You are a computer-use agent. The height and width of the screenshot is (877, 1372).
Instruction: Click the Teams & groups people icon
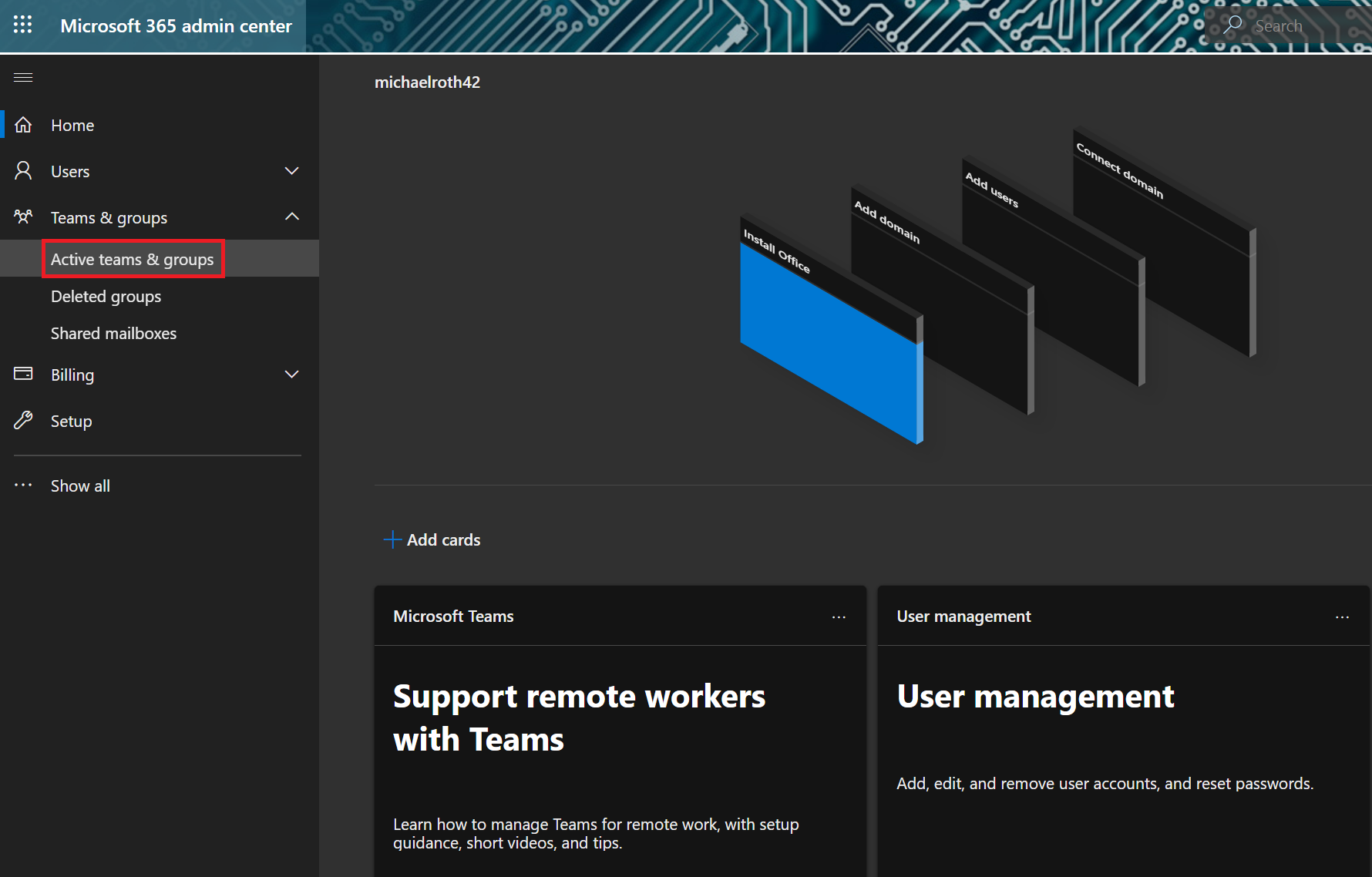pos(23,217)
